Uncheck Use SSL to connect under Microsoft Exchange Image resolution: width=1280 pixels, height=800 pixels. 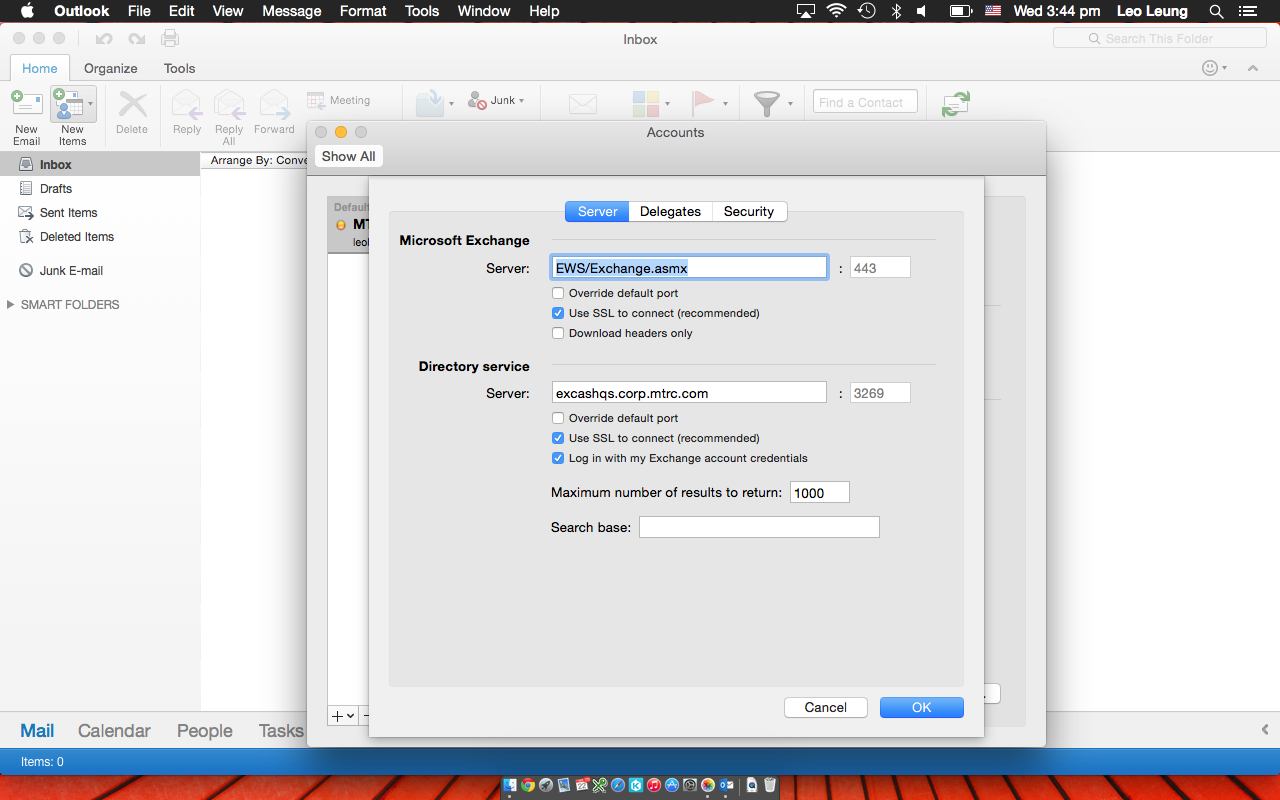pyautogui.click(x=558, y=313)
